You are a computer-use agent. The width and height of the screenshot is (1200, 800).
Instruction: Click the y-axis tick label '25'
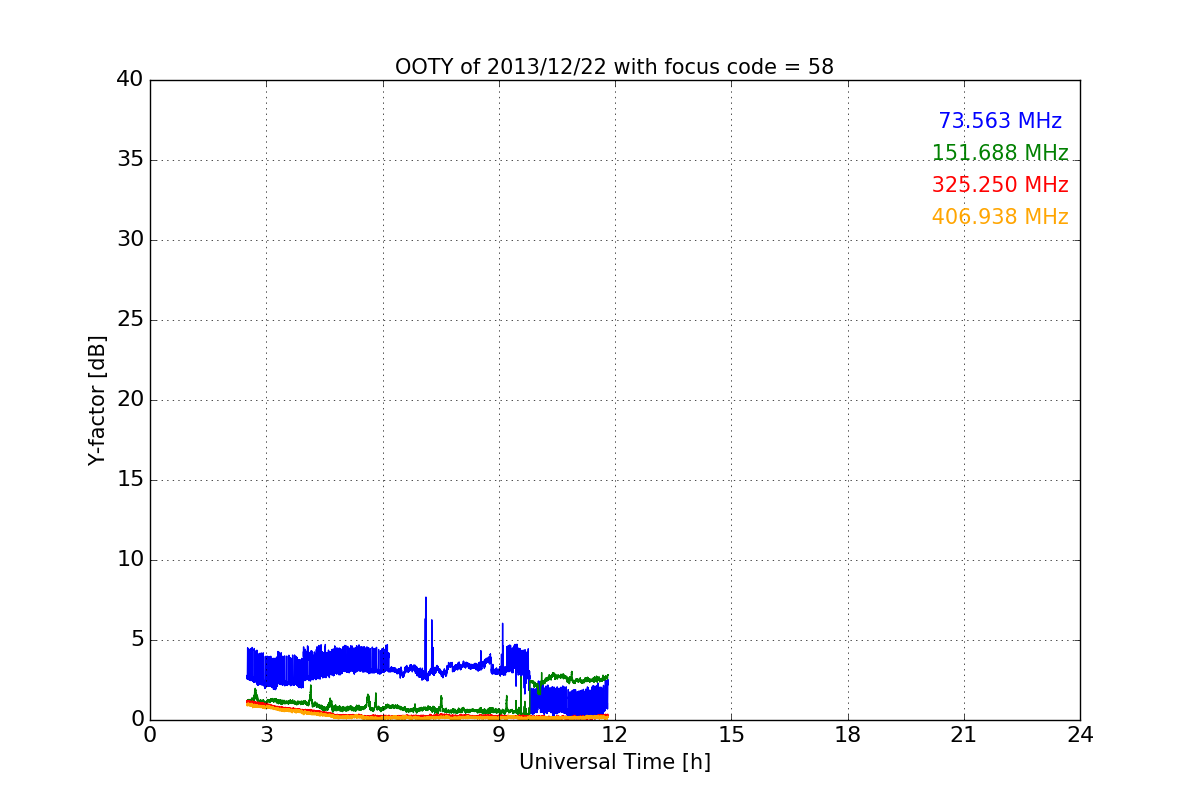[x=130, y=320]
